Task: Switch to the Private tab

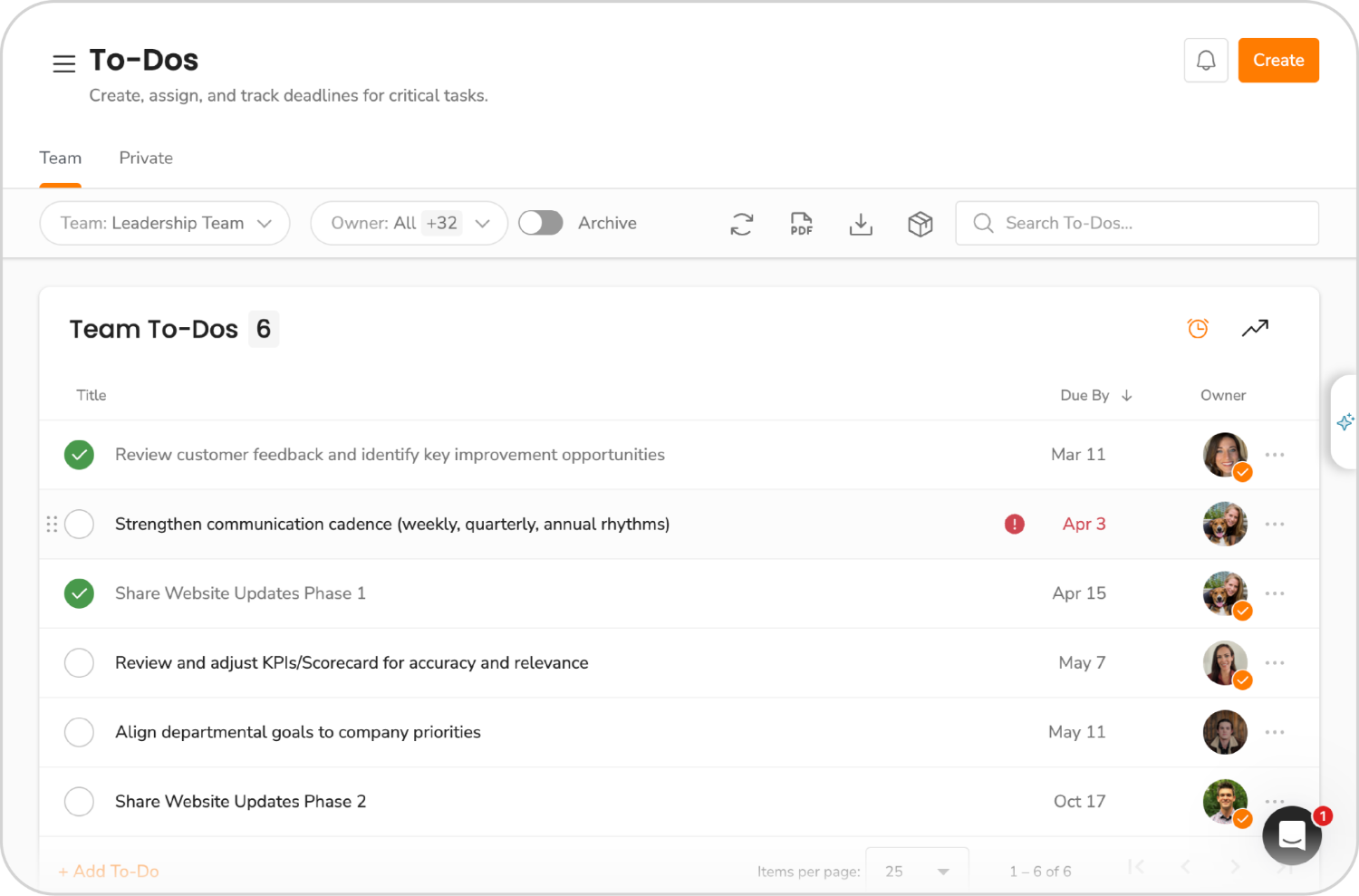Action: [x=145, y=158]
